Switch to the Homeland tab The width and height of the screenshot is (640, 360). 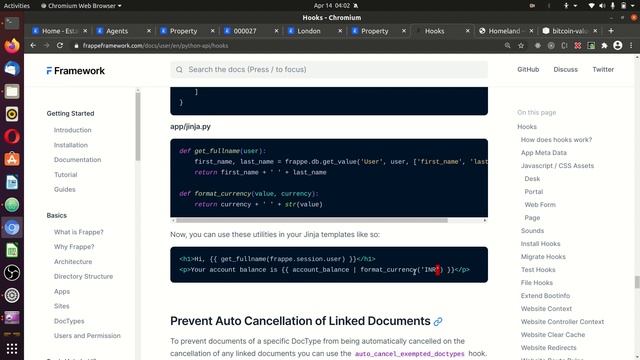pyautogui.click(x=504, y=31)
